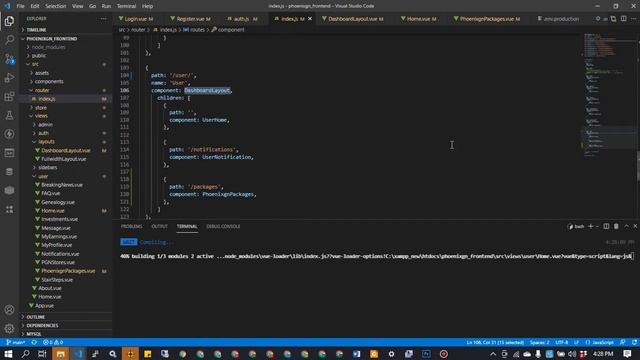Open the Explorer view in activity bar
This screenshot has height=360, width=640.
coord(9,21)
